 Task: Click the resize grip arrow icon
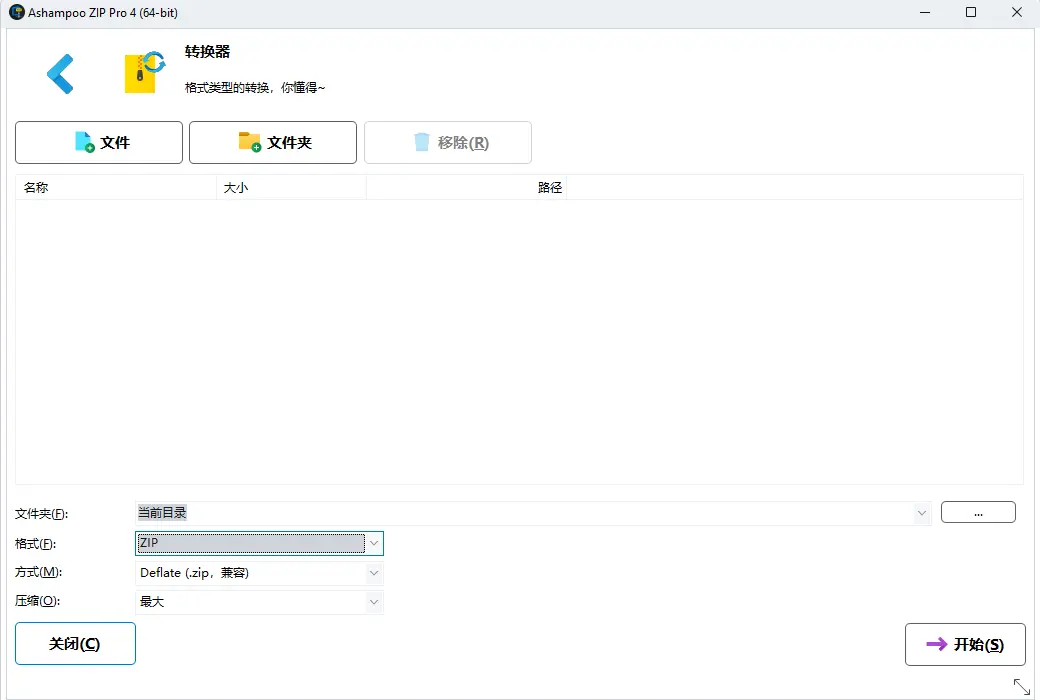[1021, 687]
